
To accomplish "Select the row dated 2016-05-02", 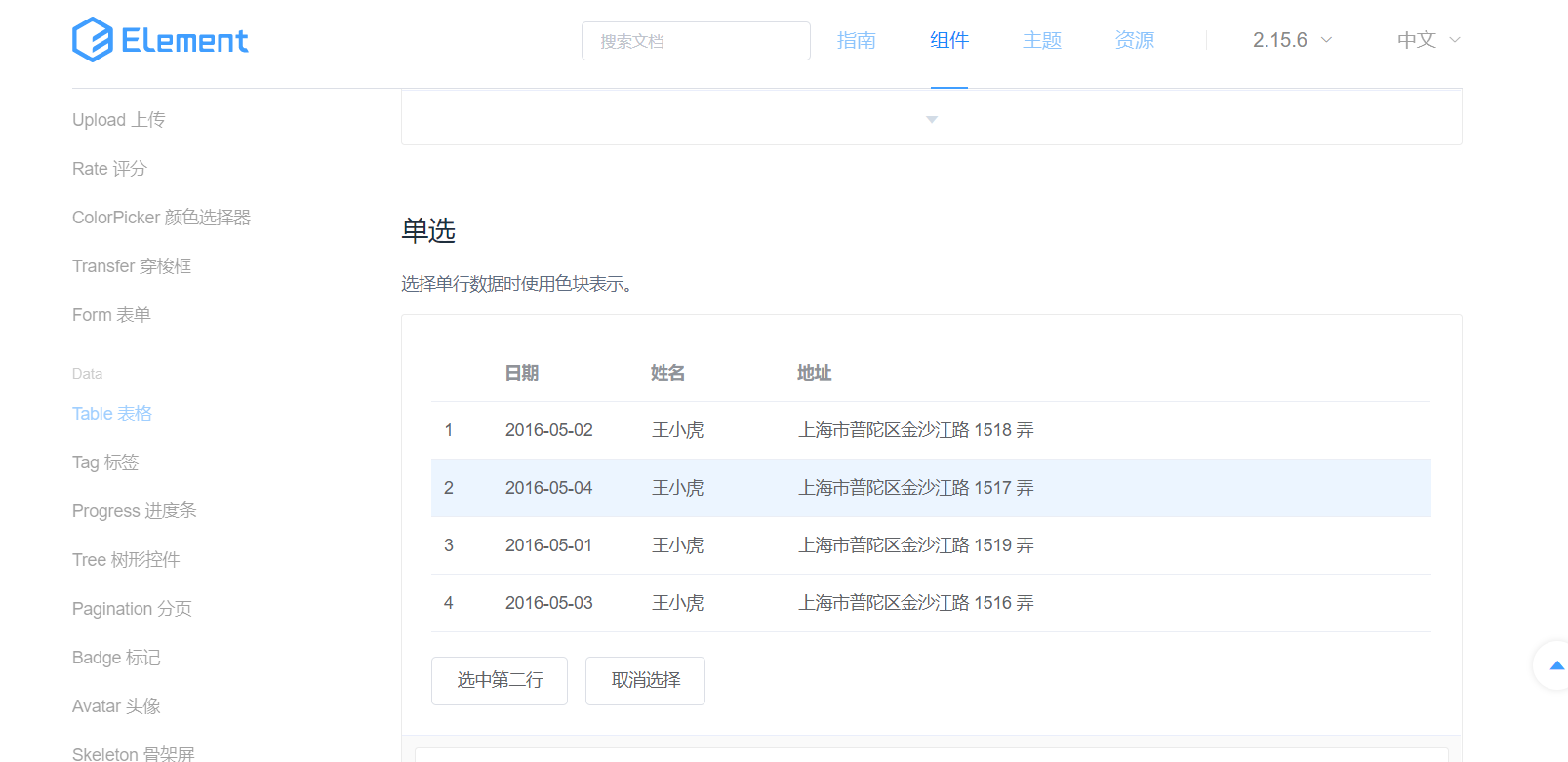I will tap(931, 430).
